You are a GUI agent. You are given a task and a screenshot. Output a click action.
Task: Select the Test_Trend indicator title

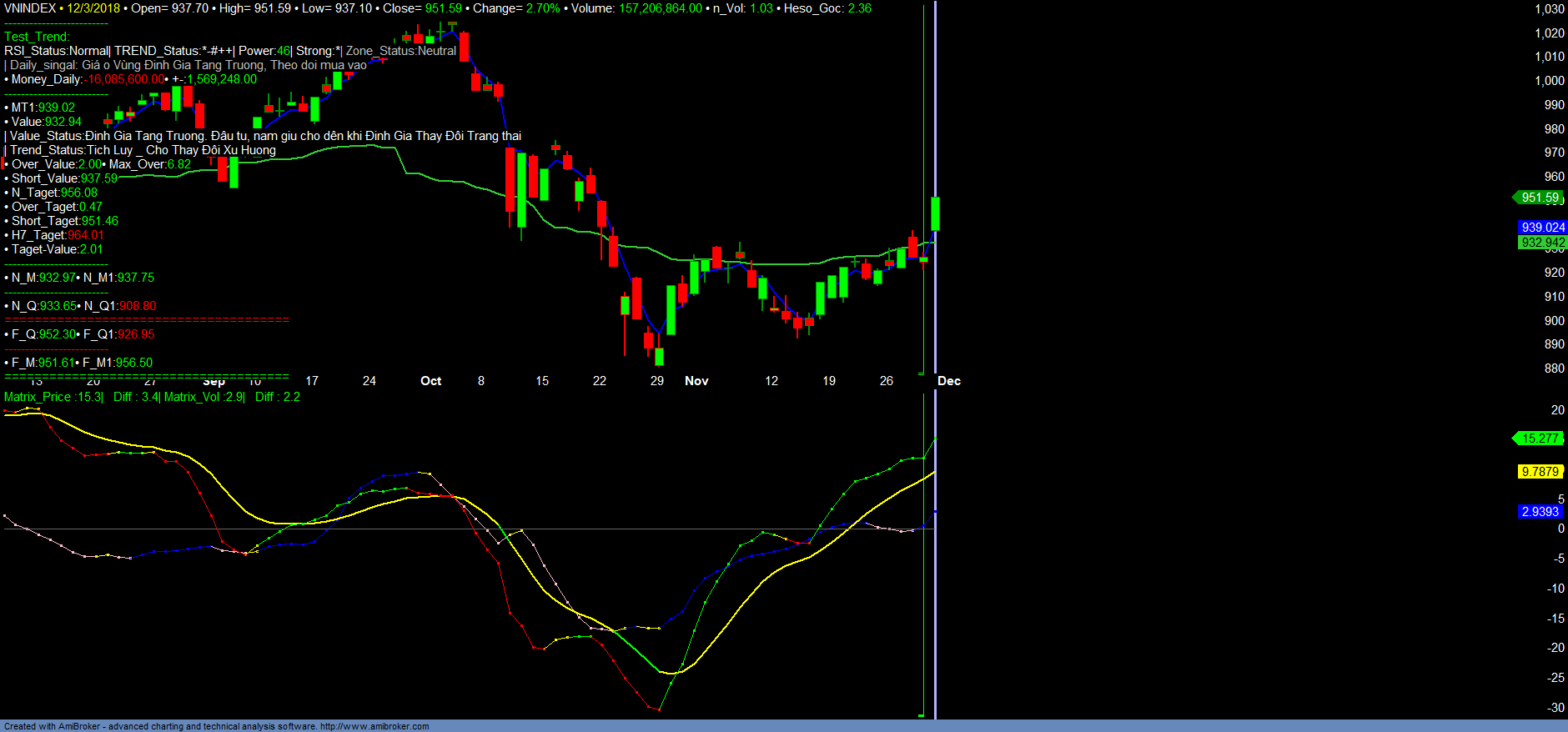tap(37, 37)
